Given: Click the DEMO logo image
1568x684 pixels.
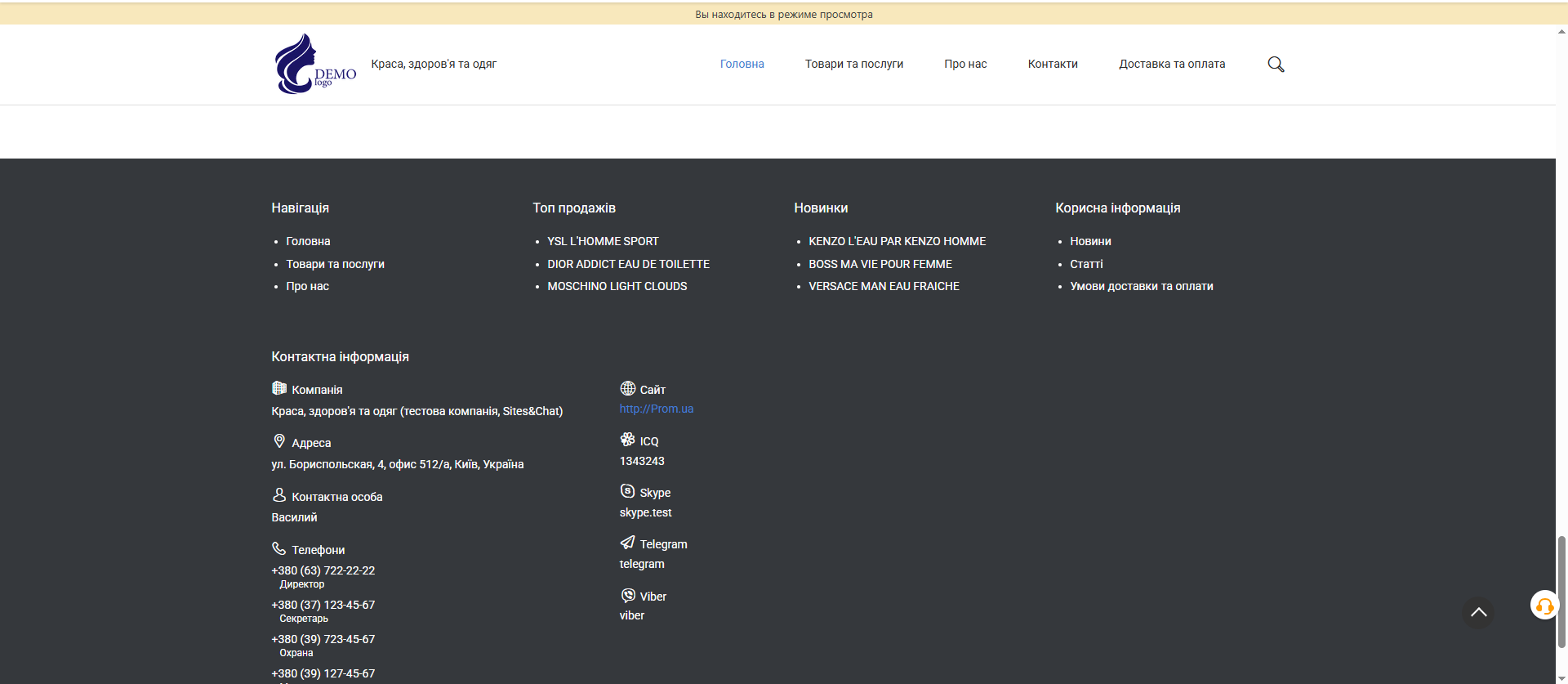Looking at the screenshot, I should 315,64.
